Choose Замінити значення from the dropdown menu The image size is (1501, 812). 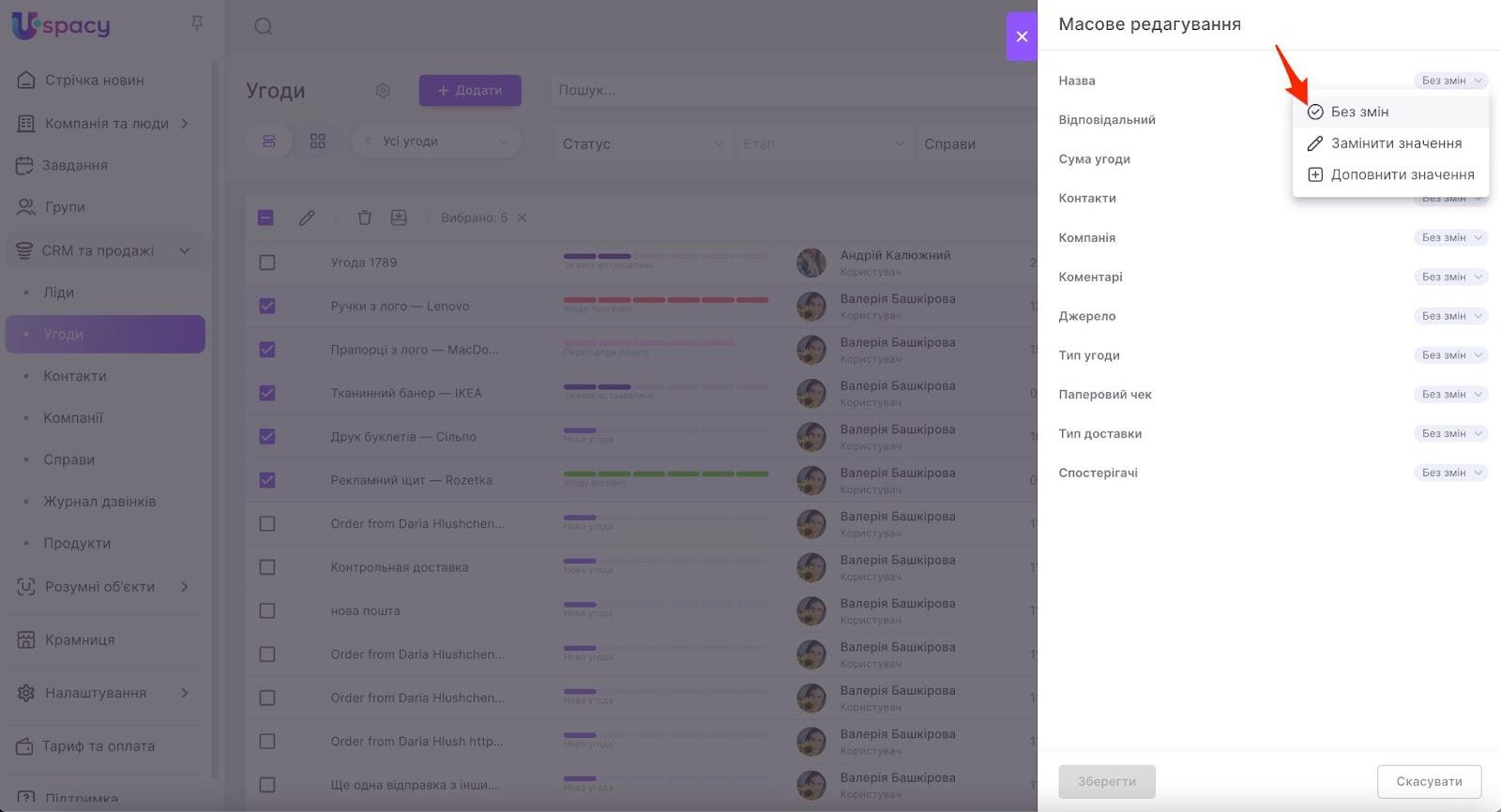(1395, 143)
